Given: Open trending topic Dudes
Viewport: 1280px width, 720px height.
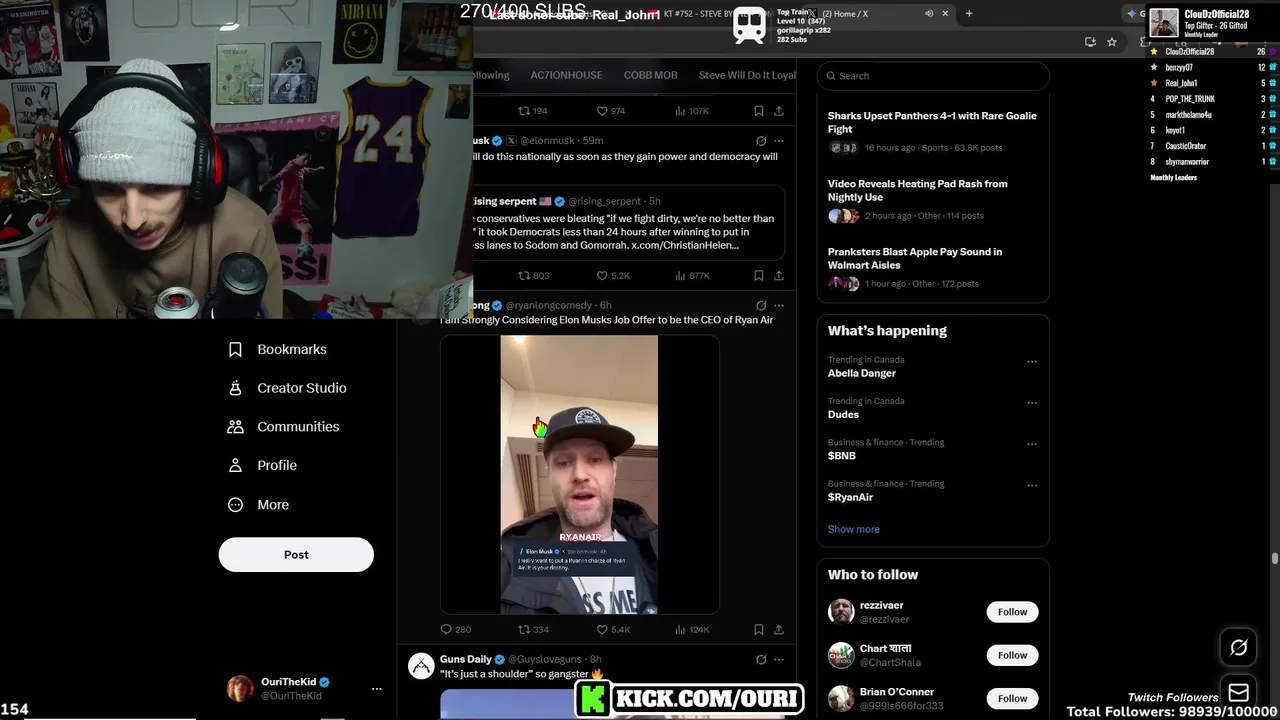Looking at the screenshot, I should coord(843,414).
